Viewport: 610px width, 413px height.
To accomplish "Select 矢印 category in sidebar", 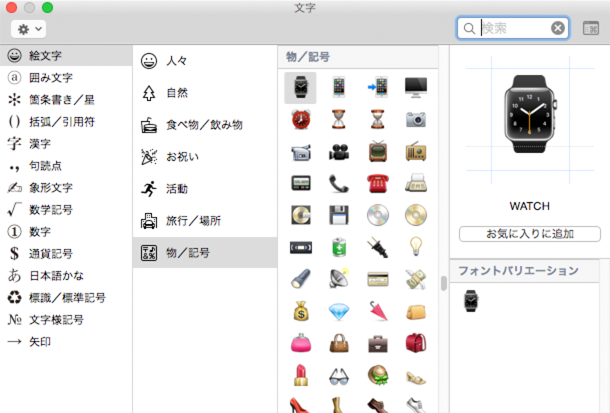I will (66, 342).
